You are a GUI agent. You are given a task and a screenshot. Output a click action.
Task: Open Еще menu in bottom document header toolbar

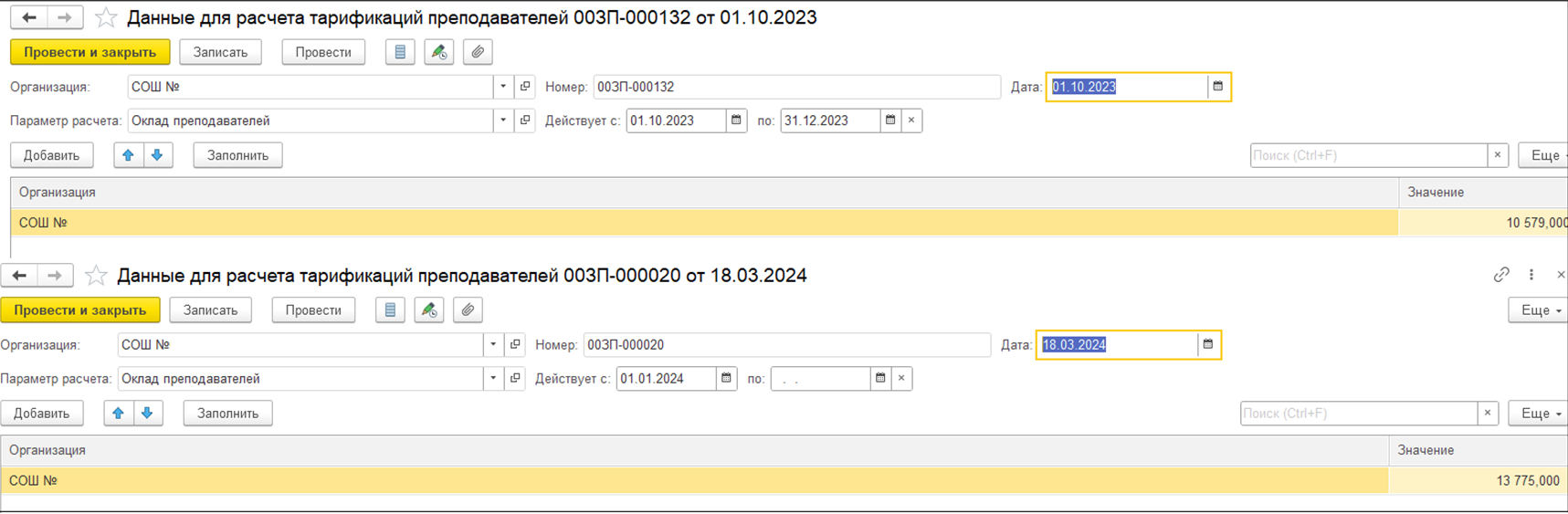(1538, 310)
